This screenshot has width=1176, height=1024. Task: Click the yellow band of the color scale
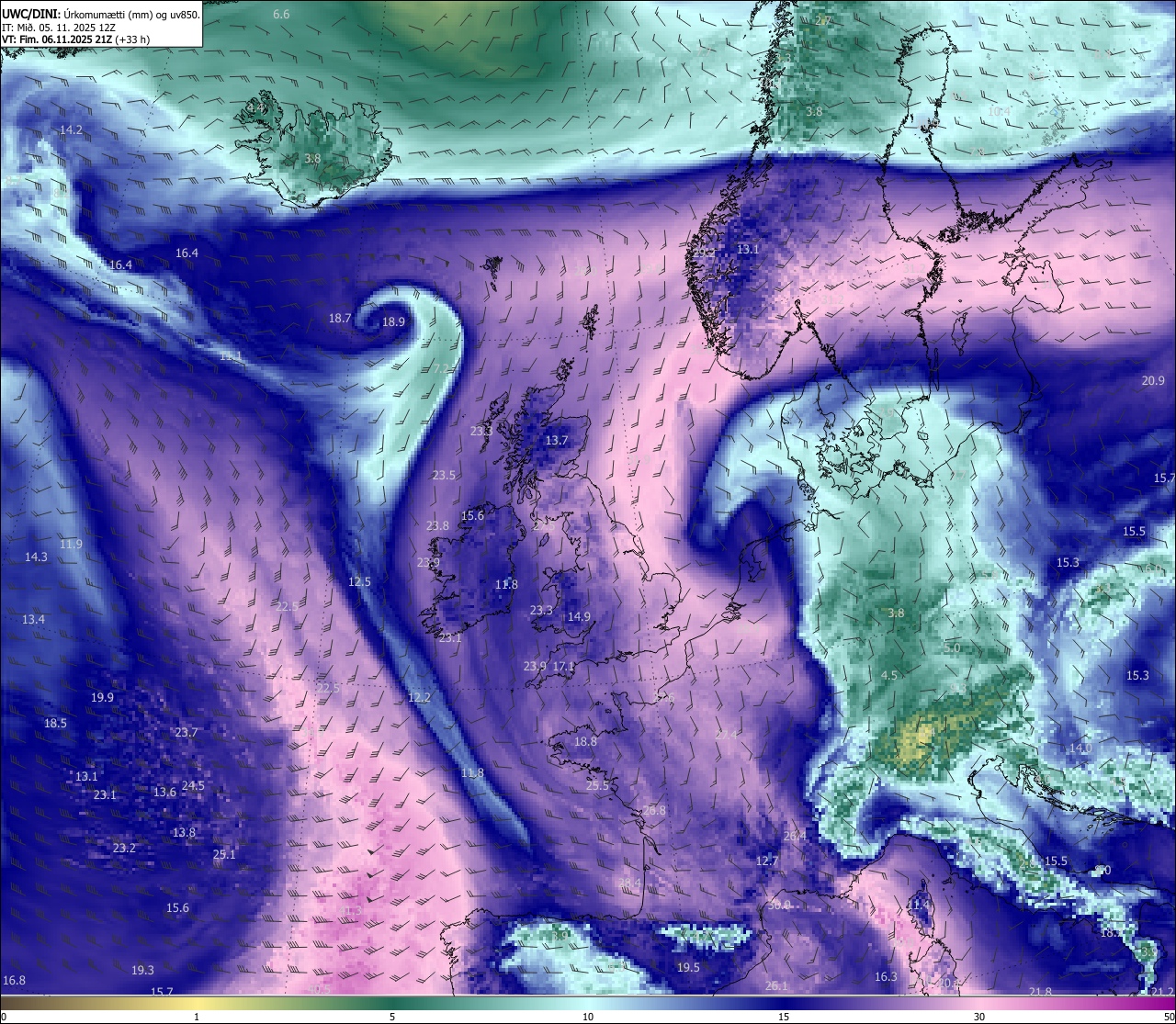tap(197, 1003)
